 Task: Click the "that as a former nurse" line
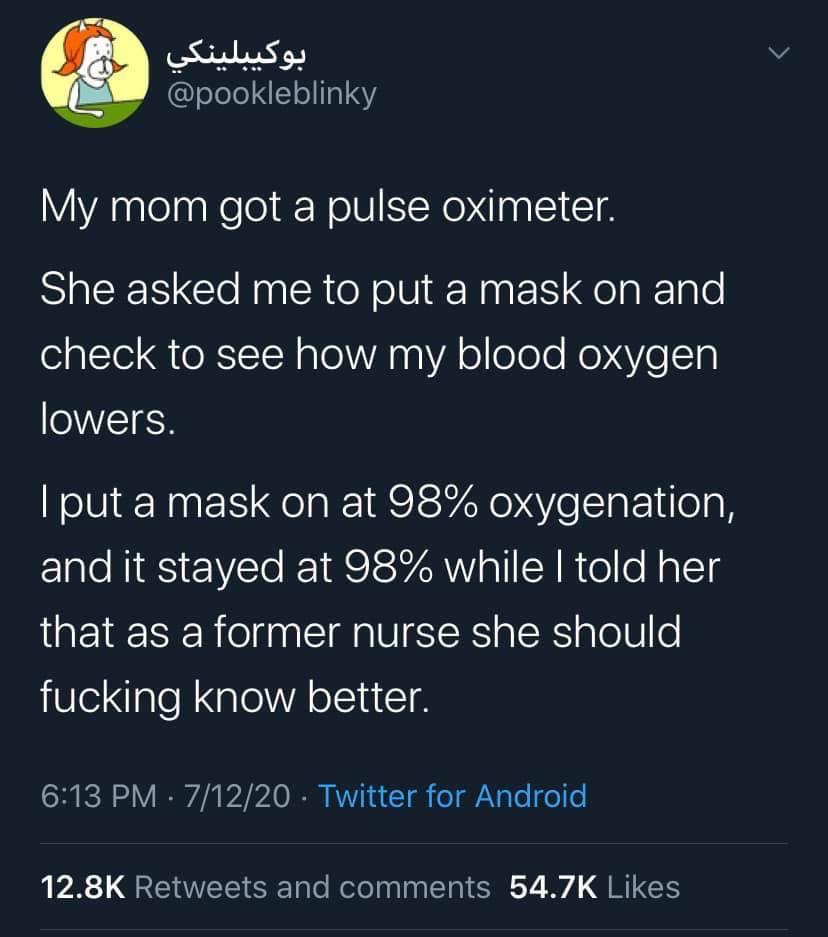coord(360,634)
